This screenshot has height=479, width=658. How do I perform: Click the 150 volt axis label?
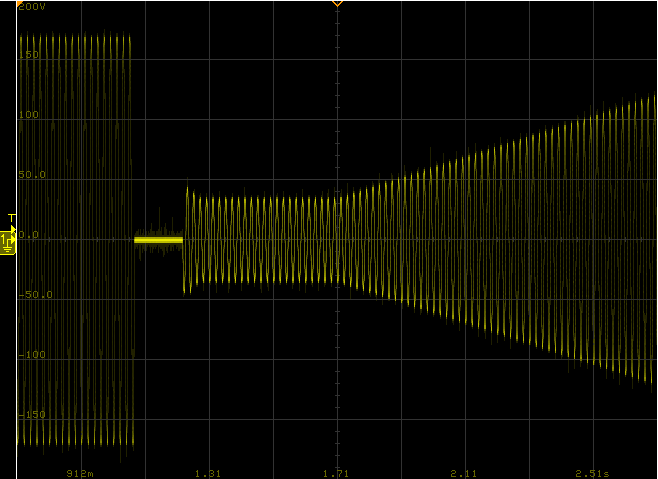pos(29,55)
